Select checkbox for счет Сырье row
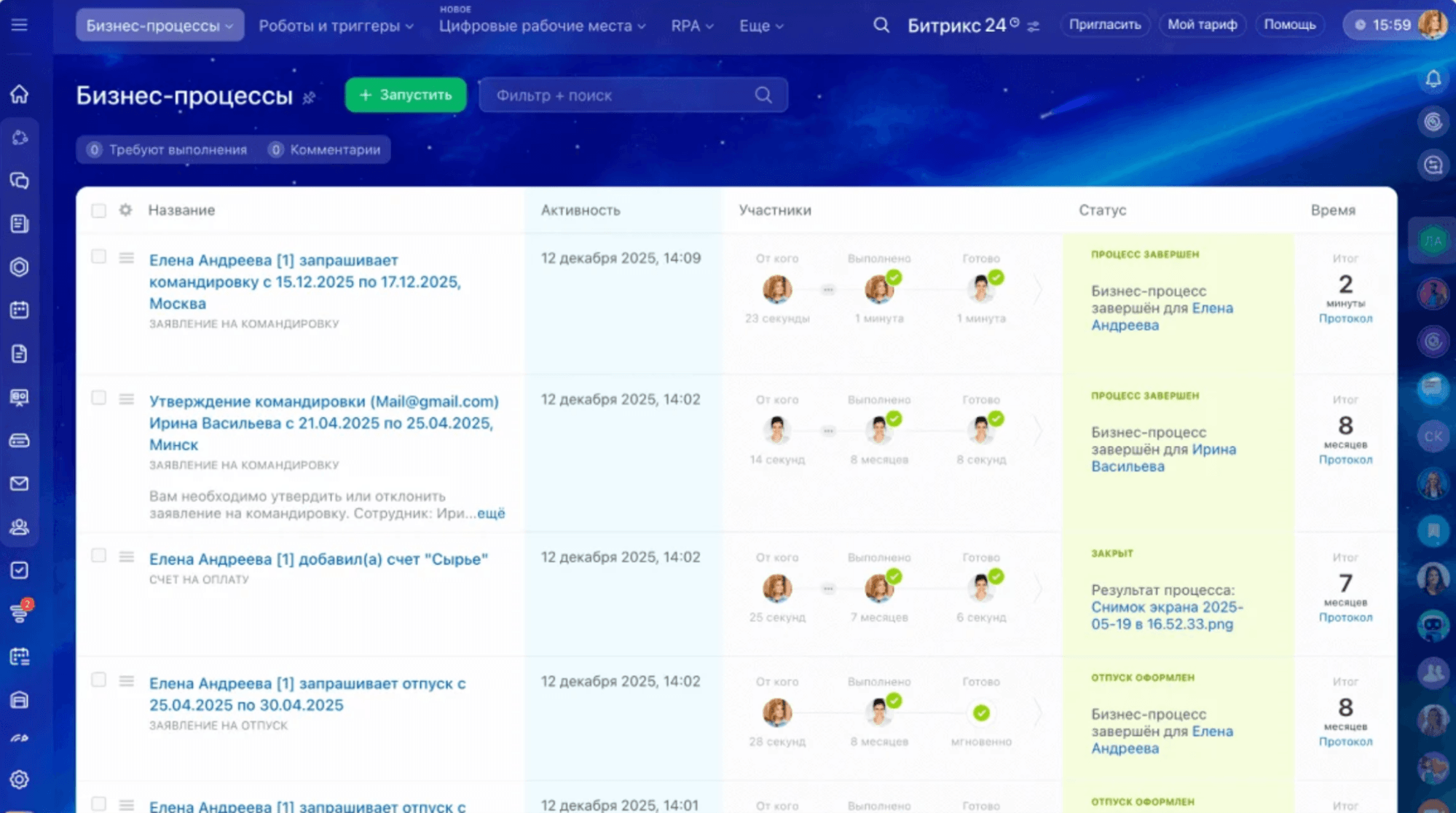 click(x=98, y=556)
